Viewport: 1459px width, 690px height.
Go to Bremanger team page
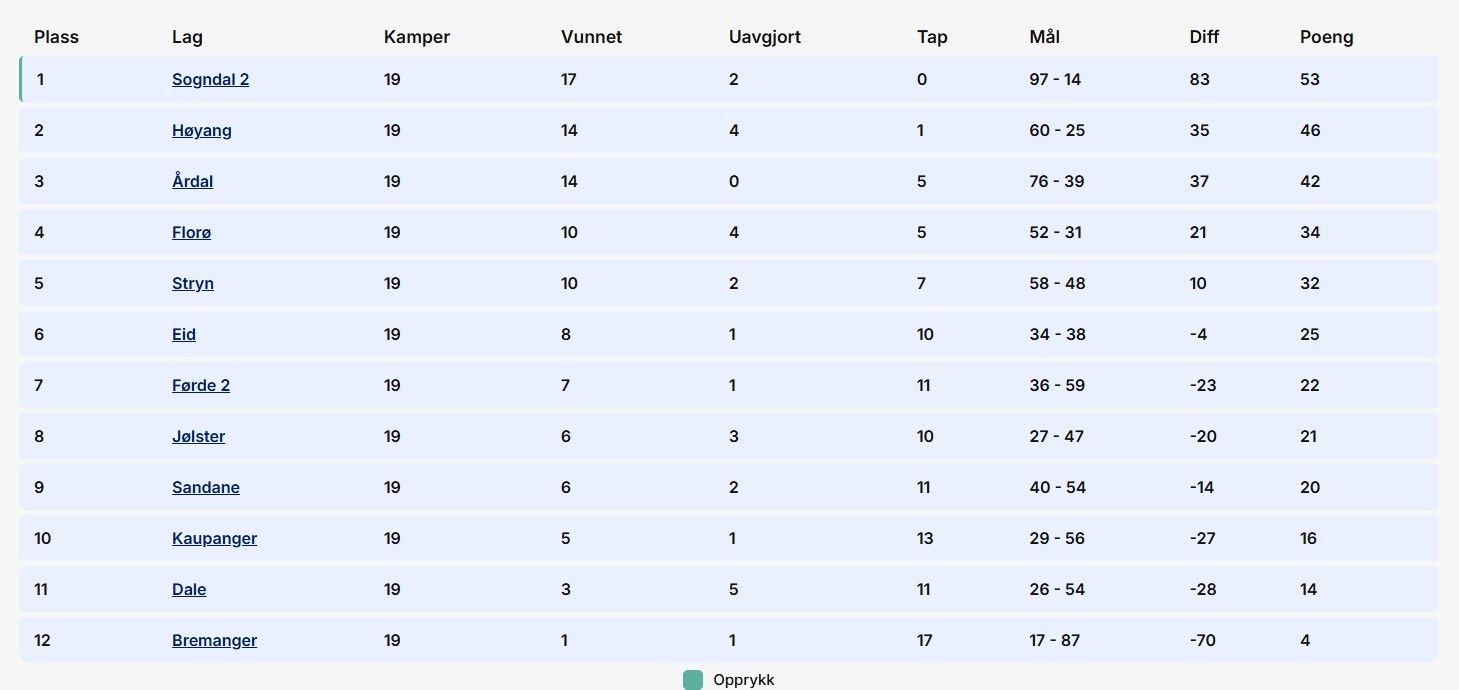214,641
